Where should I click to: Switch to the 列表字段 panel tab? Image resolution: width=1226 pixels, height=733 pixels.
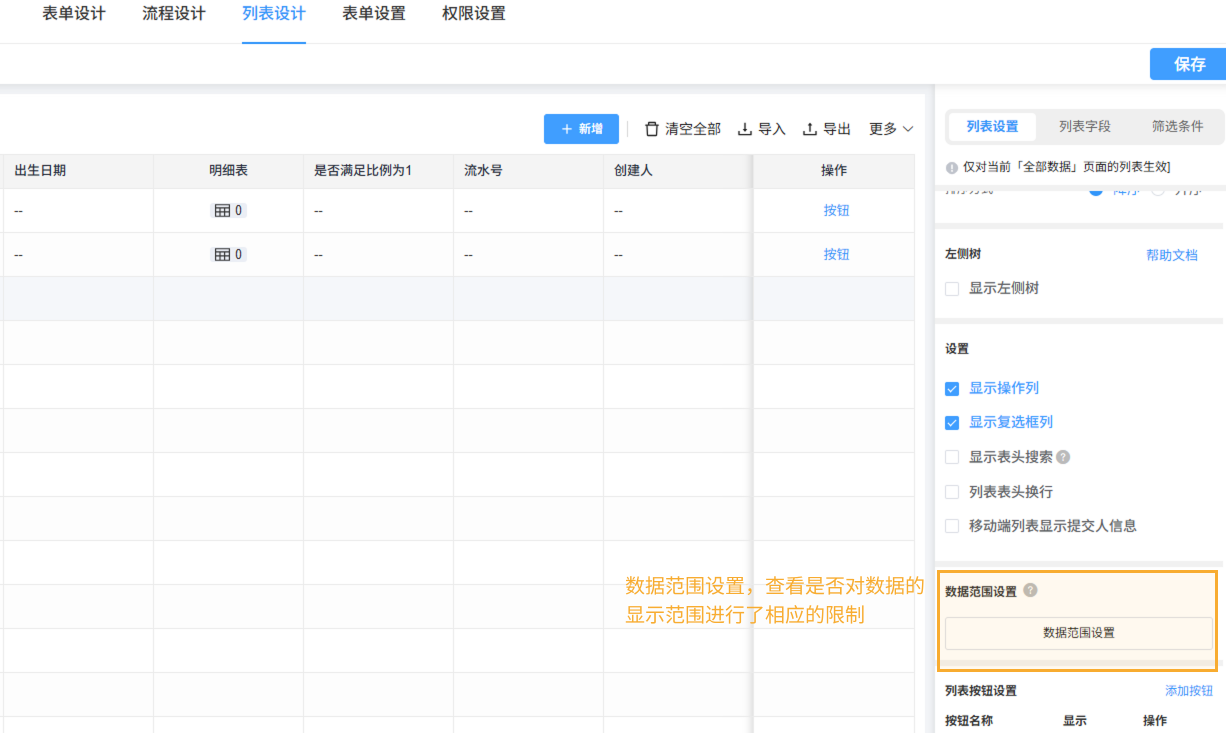[1085, 127]
